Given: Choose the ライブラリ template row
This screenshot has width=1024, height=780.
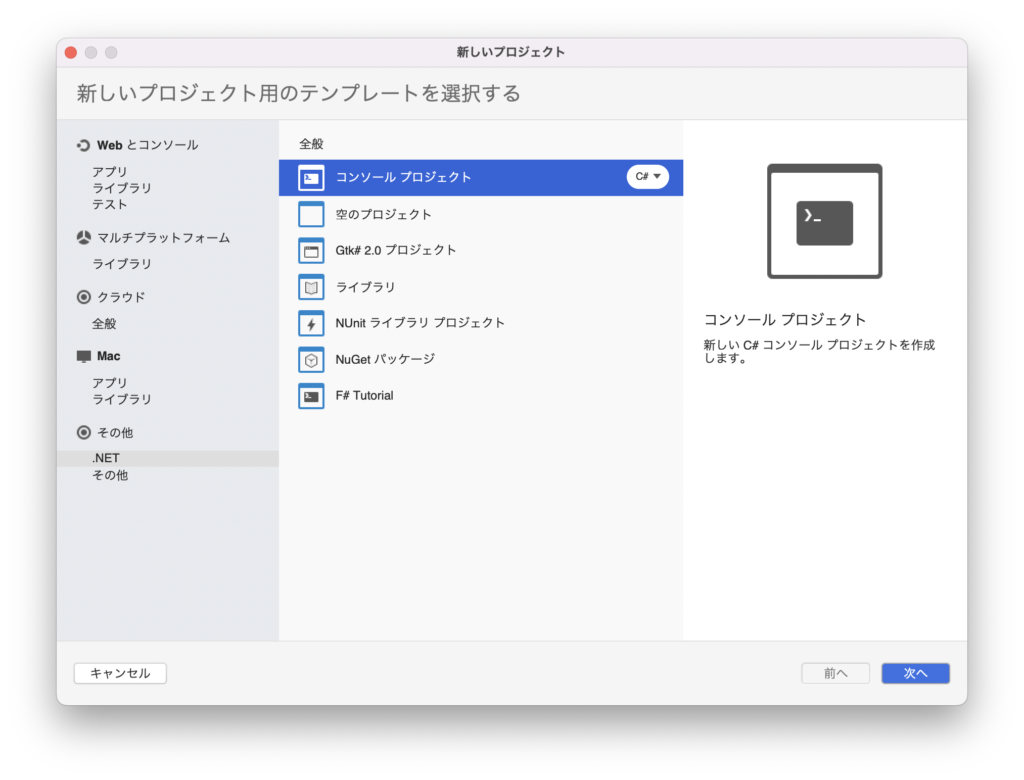Looking at the screenshot, I should [481, 287].
